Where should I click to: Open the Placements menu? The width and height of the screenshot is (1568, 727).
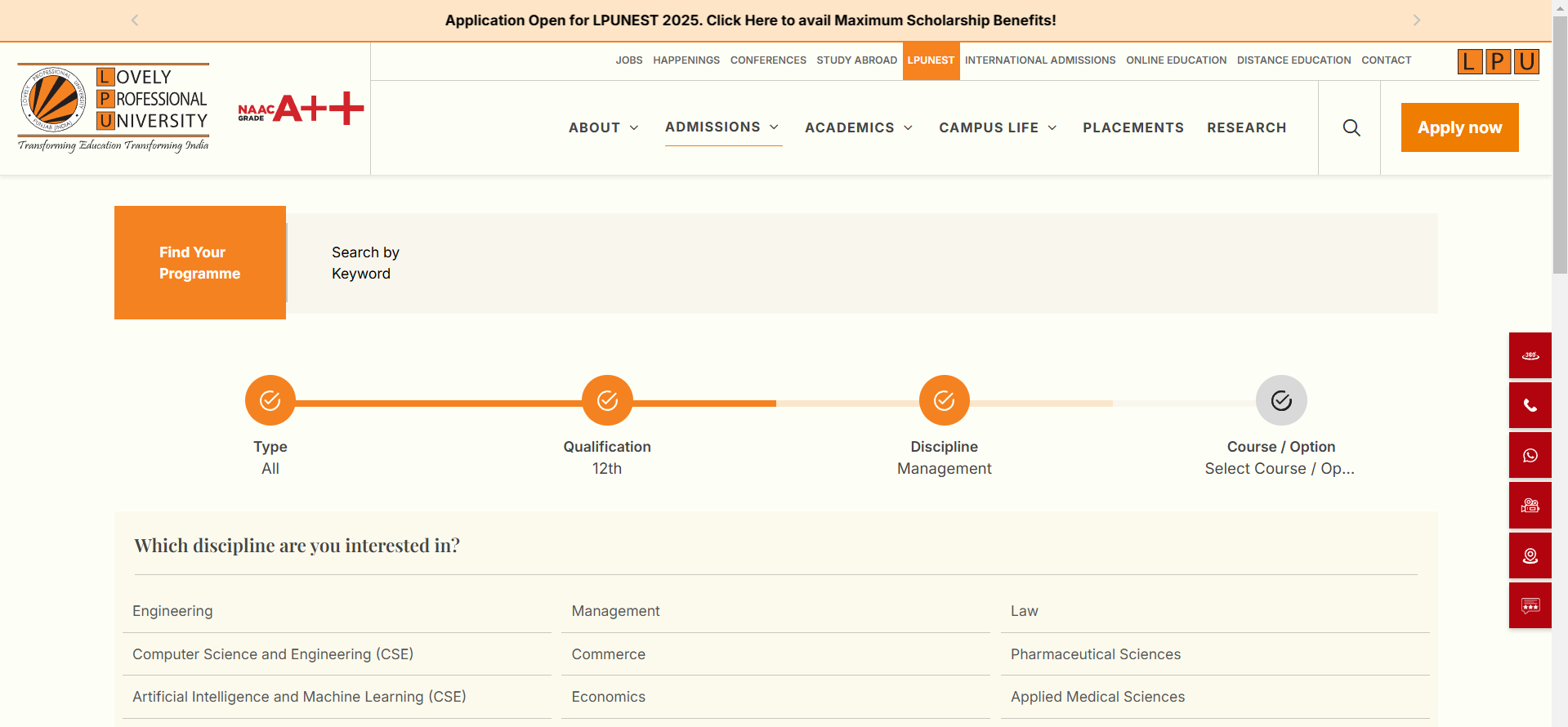(1133, 127)
